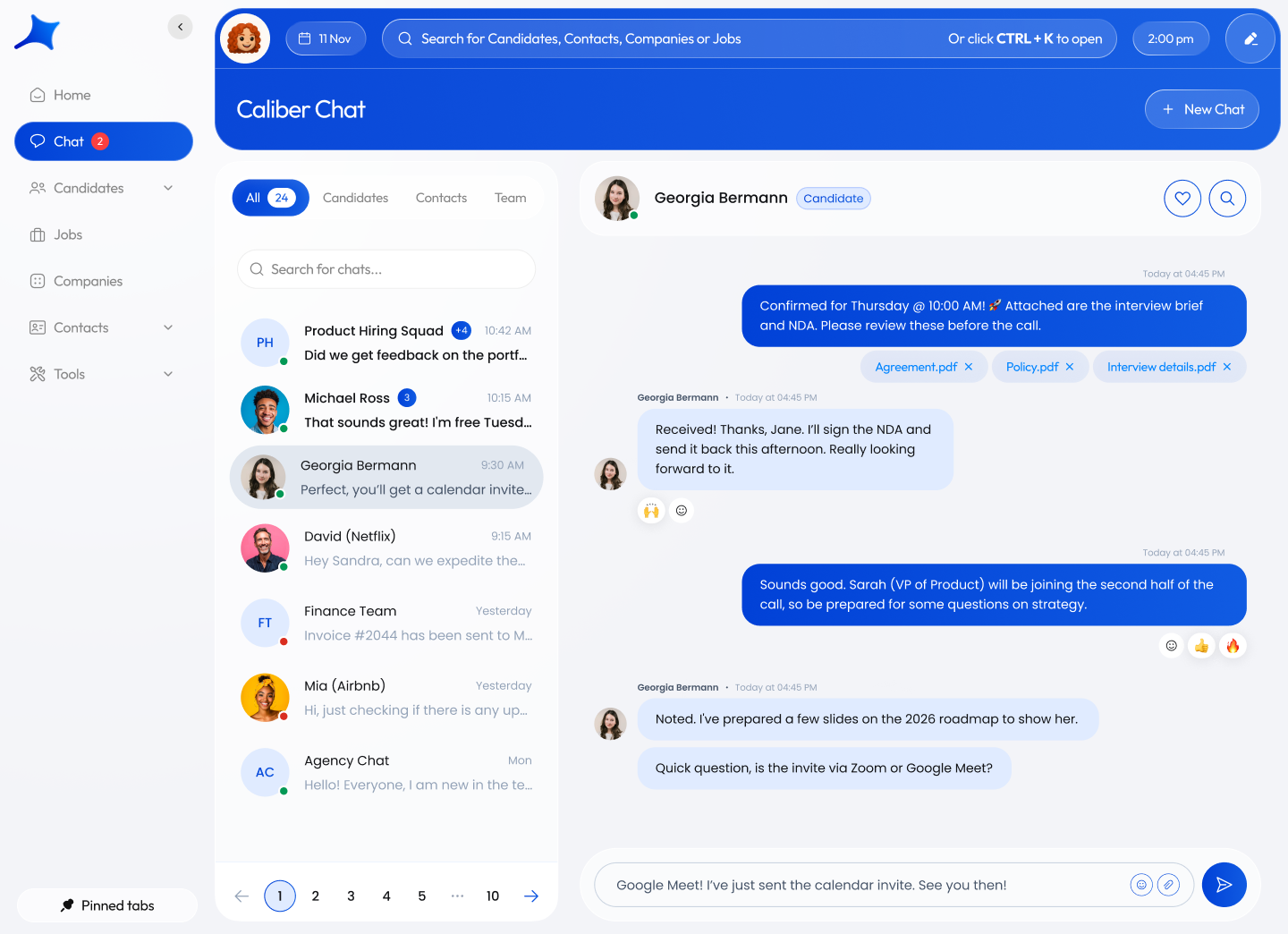
Task: Open Jobs in the sidebar
Action: (x=104, y=234)
